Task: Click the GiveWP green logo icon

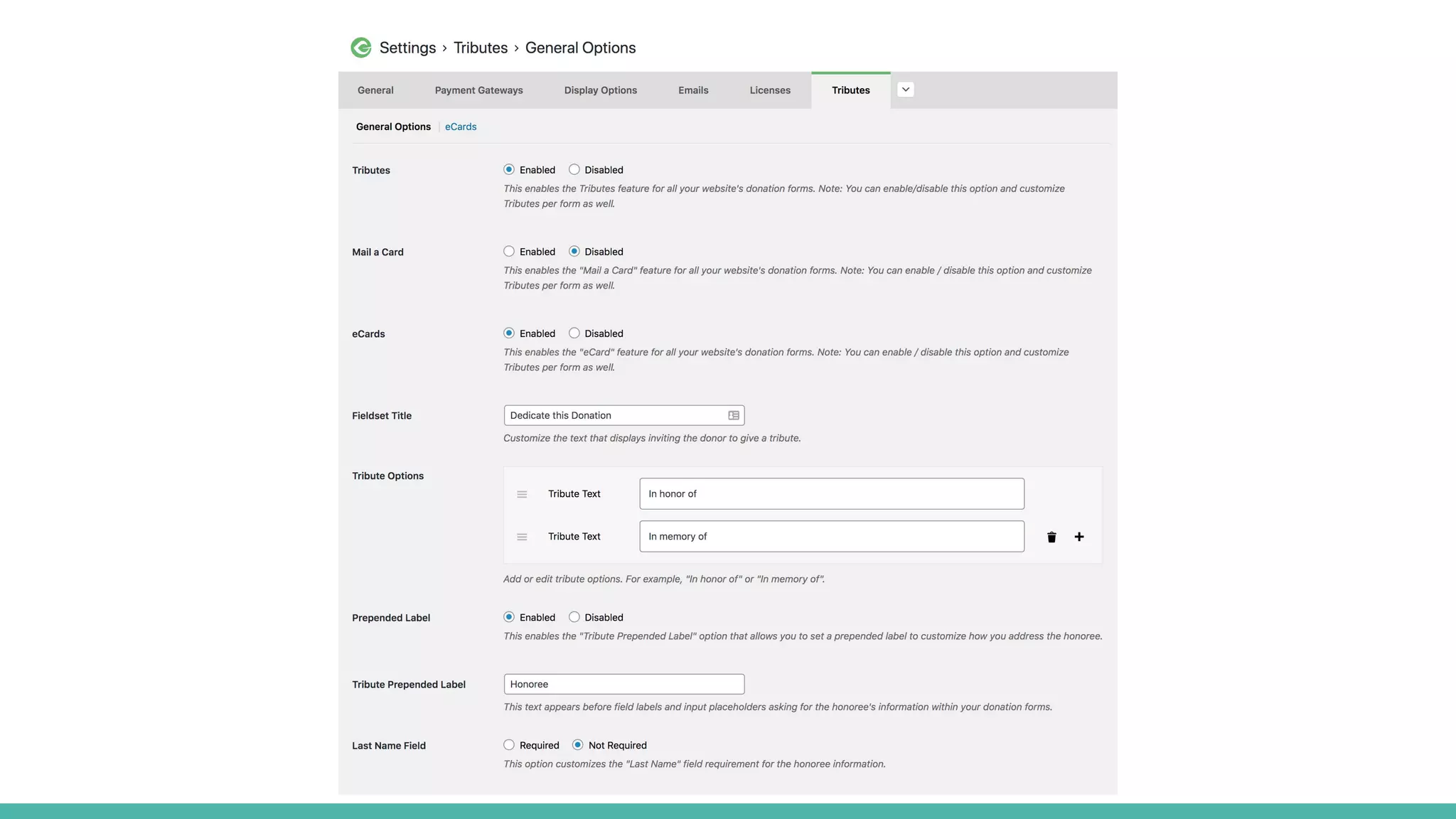Action: [x=361, y=48]
